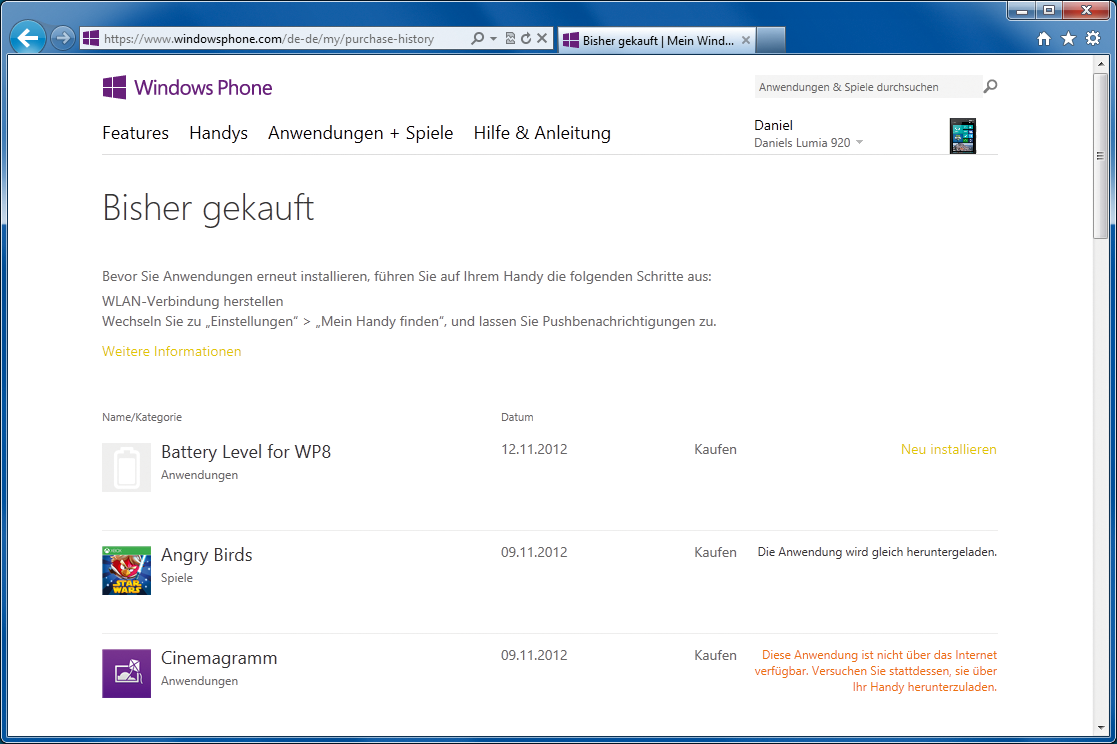Click the date 12.11.2012
The width and height of the screenshot is (1117, 744).
click(534, 450)
